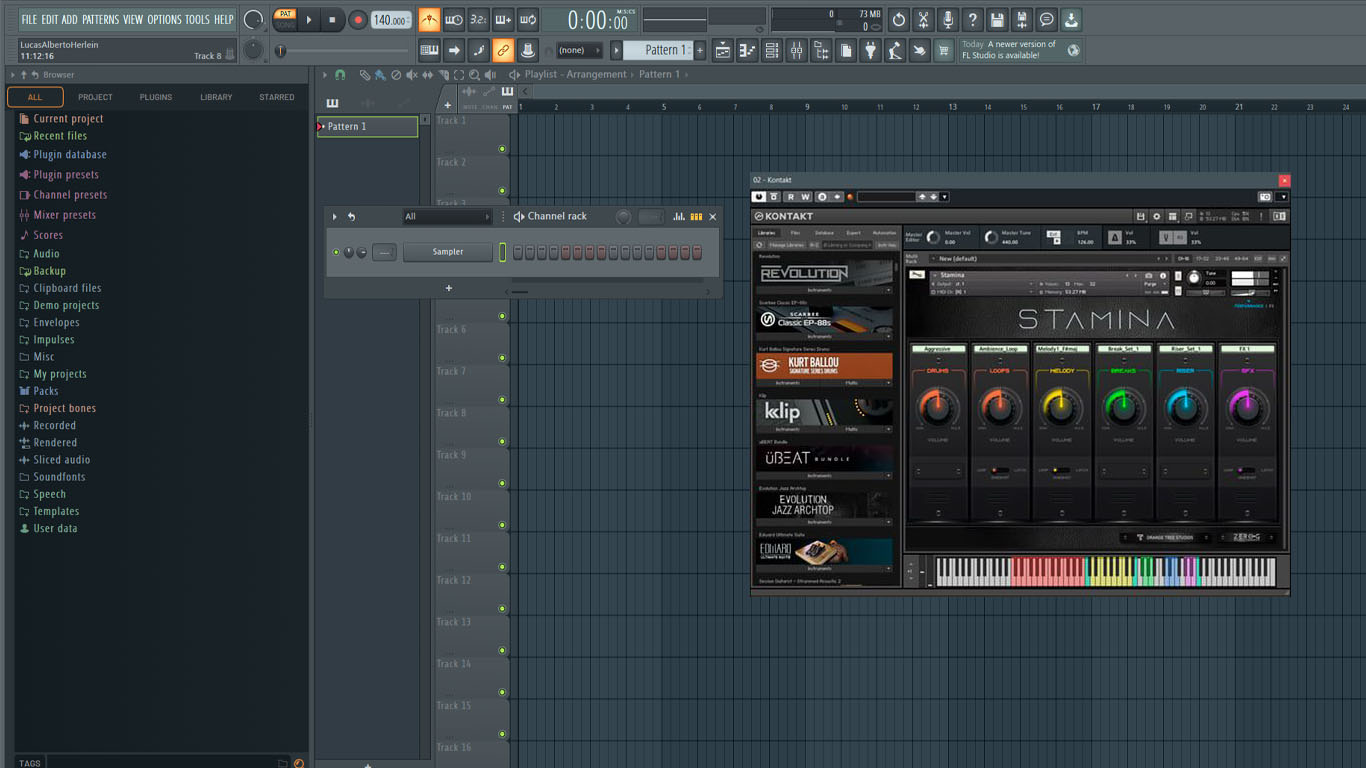Add new channel with plus in Channel rack
The width and height of the screenshot is (1366, 768).
pyautogui.click(x=448, y=288)
